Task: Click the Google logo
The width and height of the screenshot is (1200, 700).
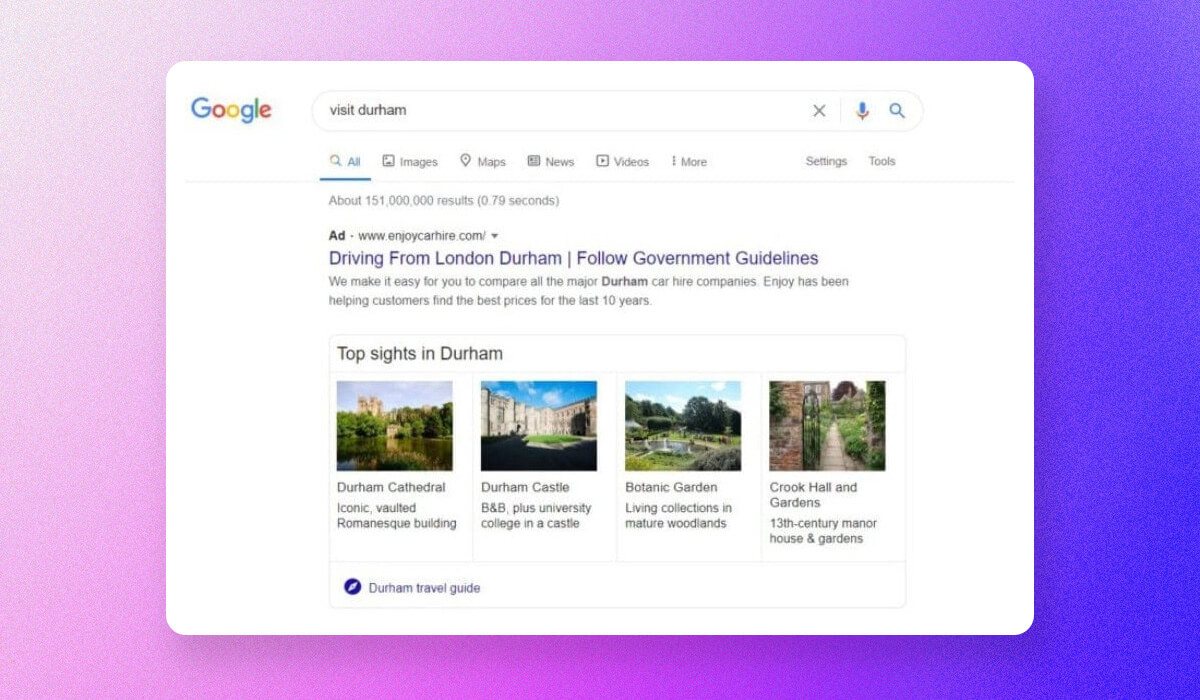Action: pyautogui.click(x=230, y=110)
